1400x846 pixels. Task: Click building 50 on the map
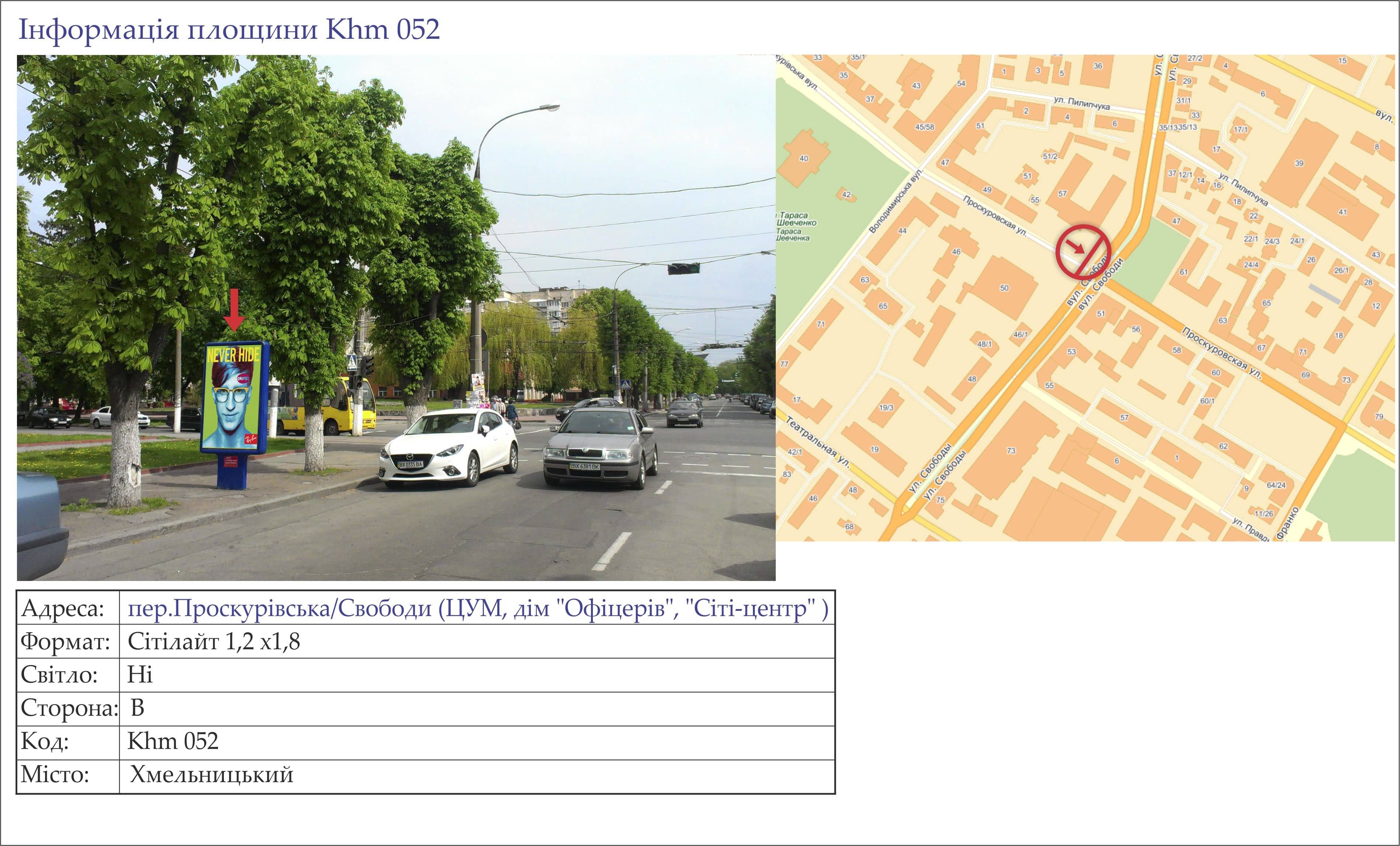click(1004, 288)
